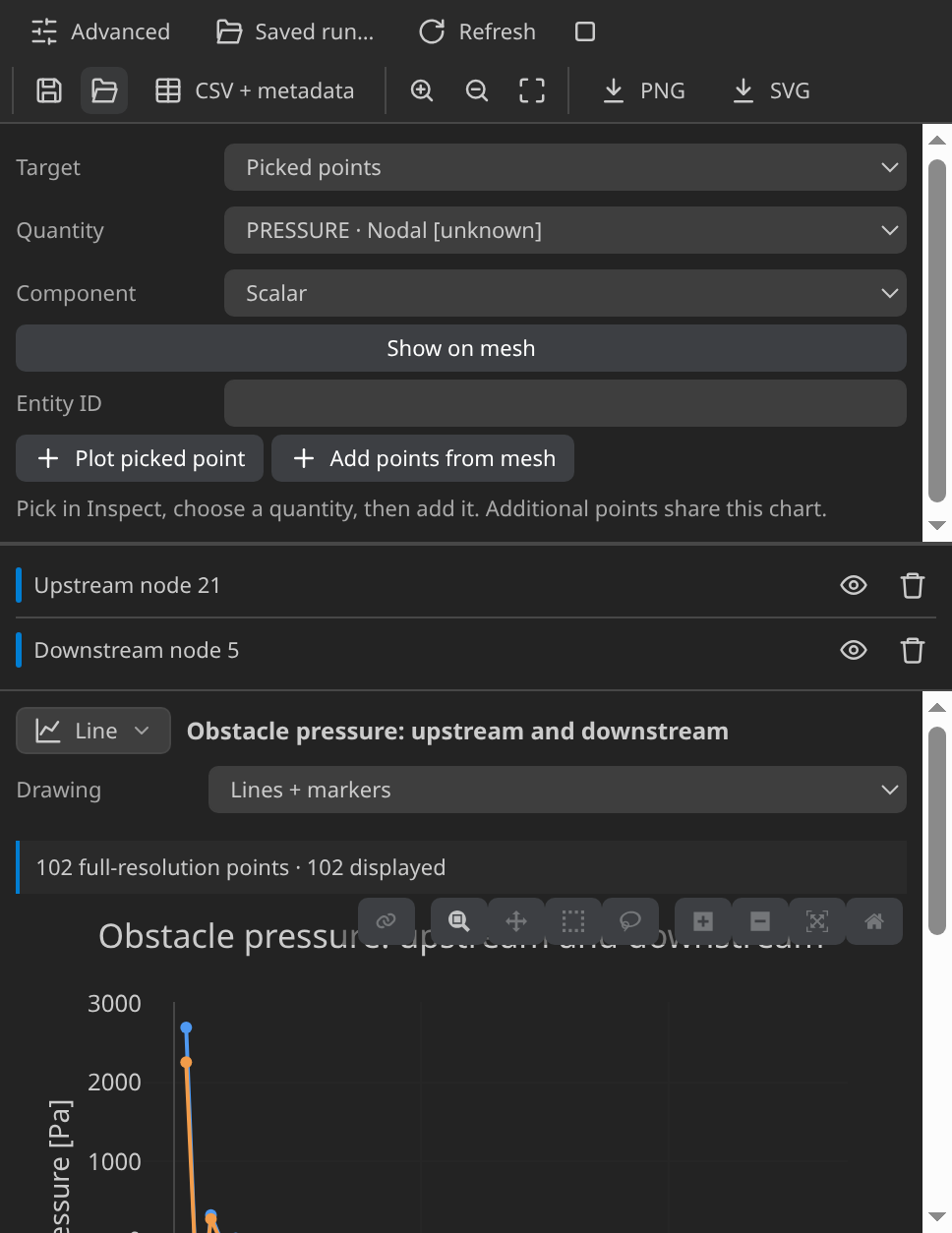Click the chart panel scrollbar thumb
Screen dimensions: 952x1233
tap(937, 831)
